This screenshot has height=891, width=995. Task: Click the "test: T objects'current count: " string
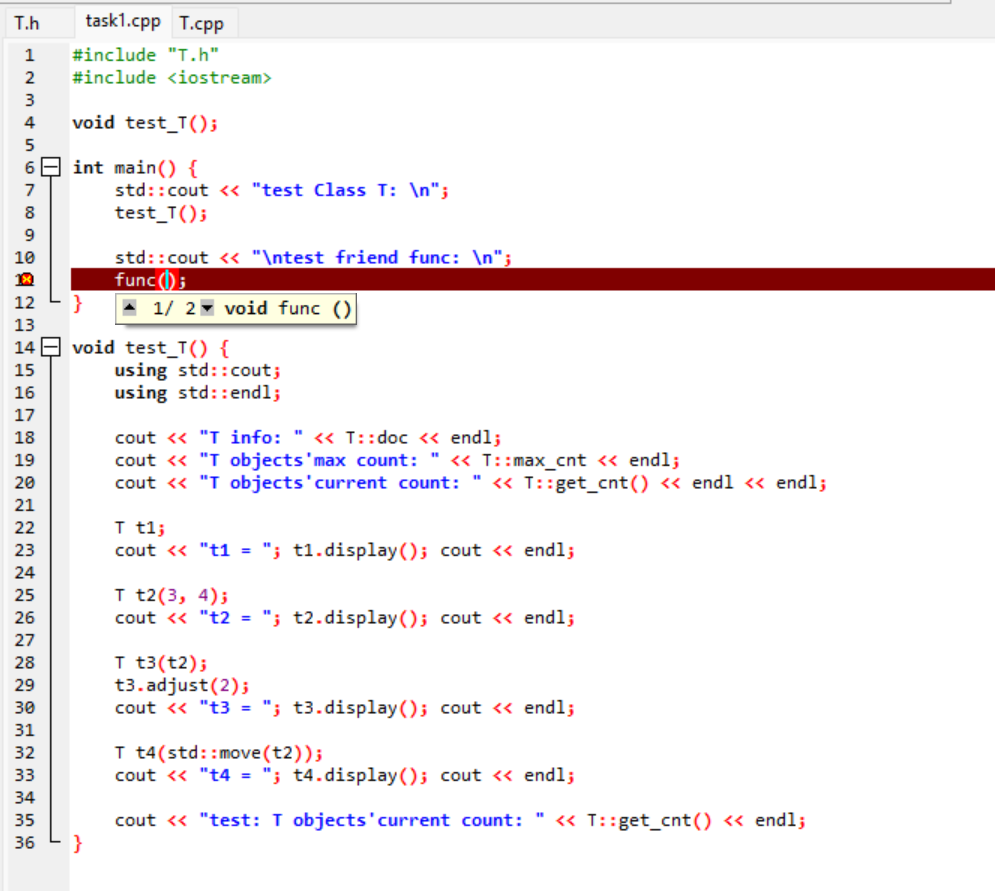click(x=372, y=820)
